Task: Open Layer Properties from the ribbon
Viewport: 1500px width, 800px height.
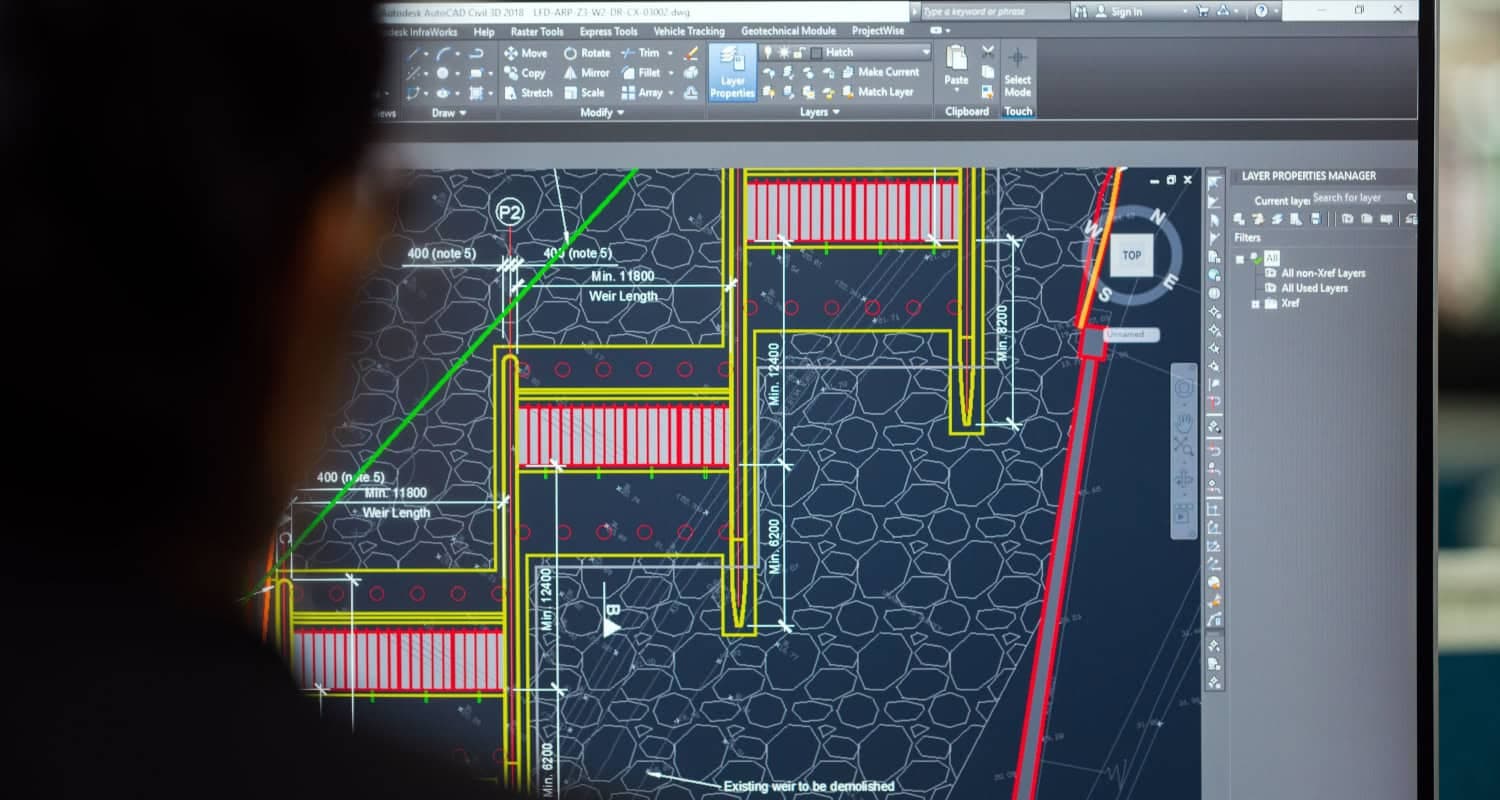Action: pyautogui.click(x=732, y=75)
